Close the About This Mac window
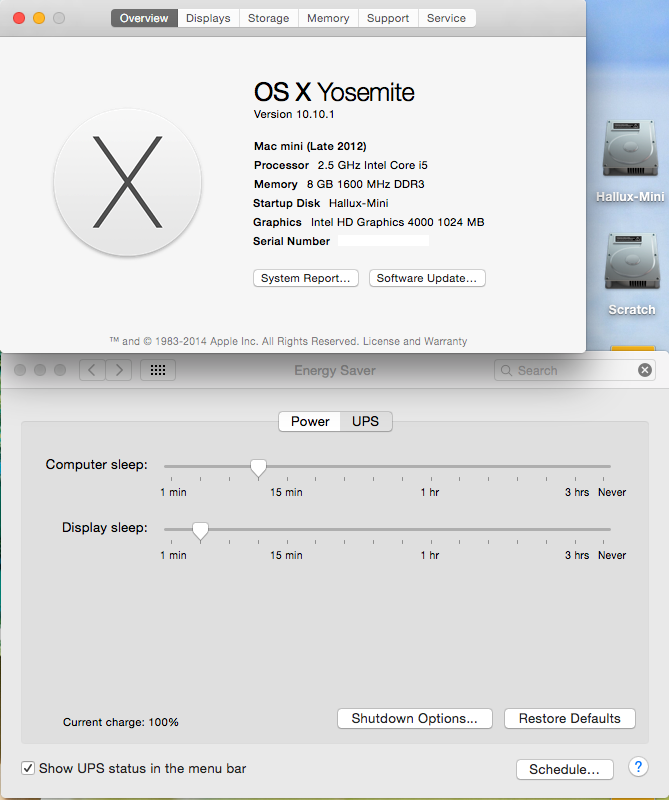669x800 pixels. (x=19, y=18)
